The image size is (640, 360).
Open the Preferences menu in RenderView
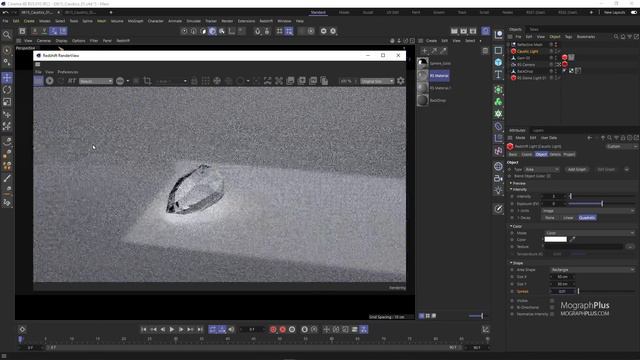68,72
